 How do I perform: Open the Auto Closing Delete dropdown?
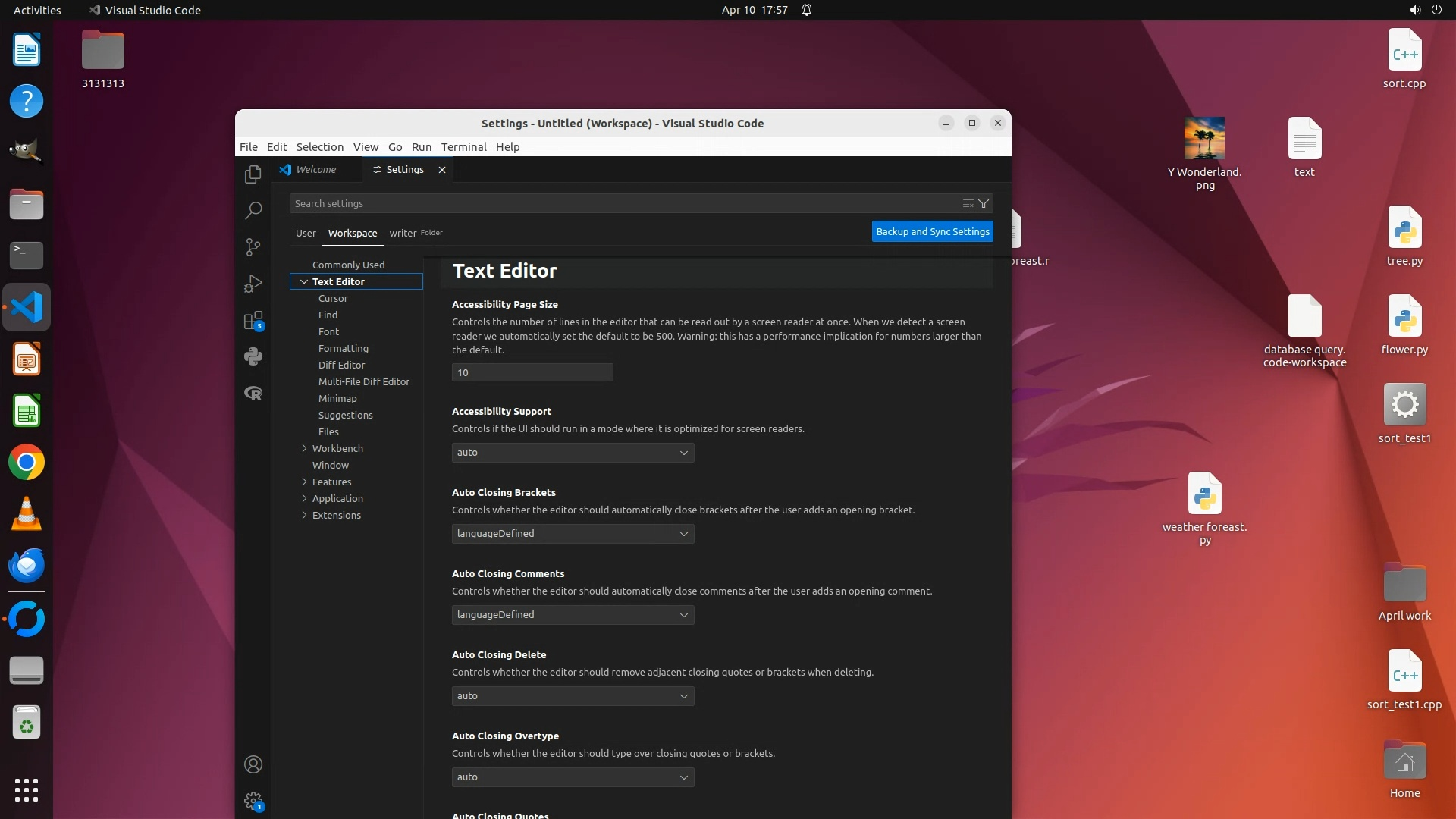573,696
